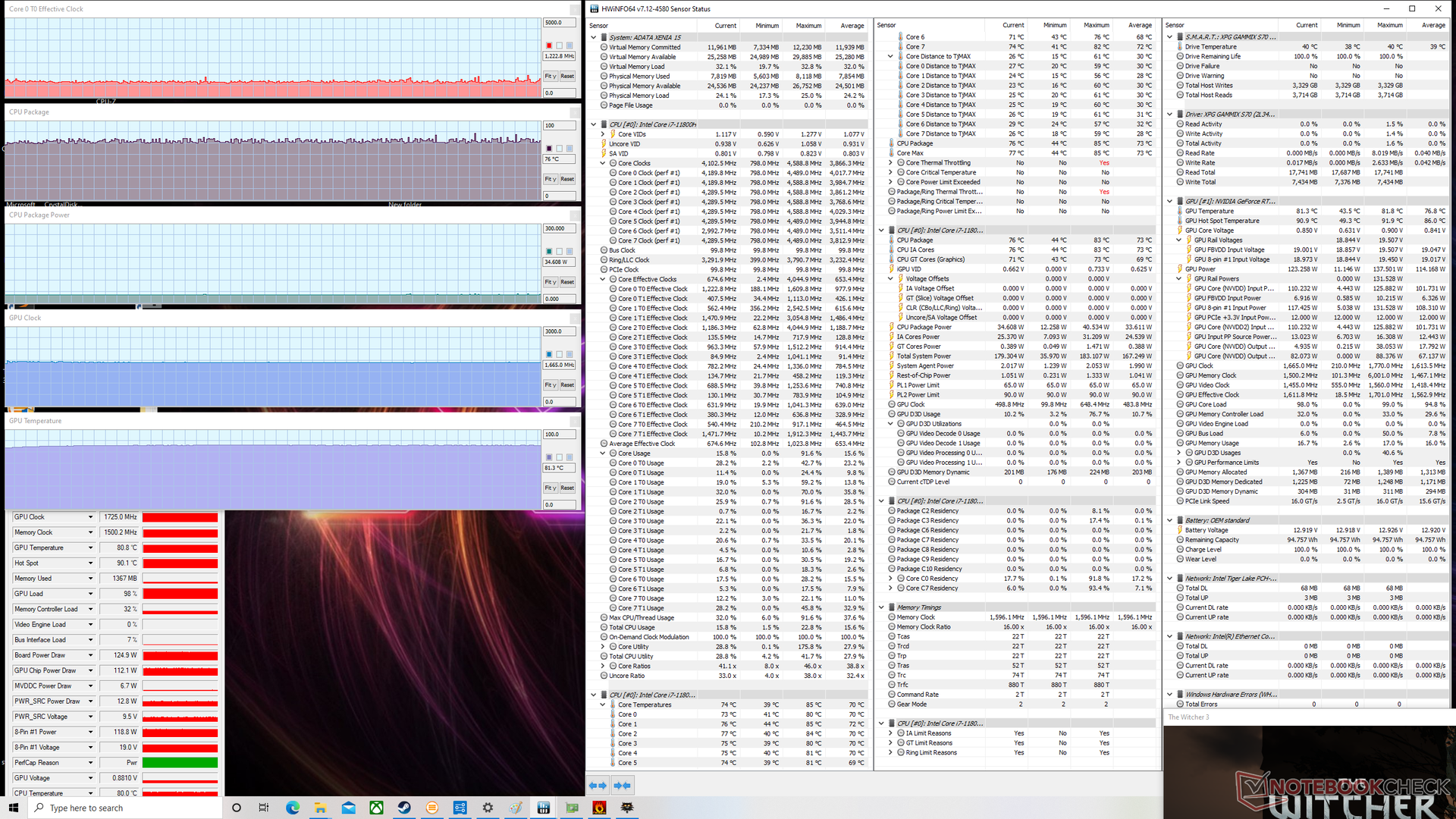Click the expand columns arrows button in HWiNFO
This screenshot has height=819, width=1456.
(598, 786)
